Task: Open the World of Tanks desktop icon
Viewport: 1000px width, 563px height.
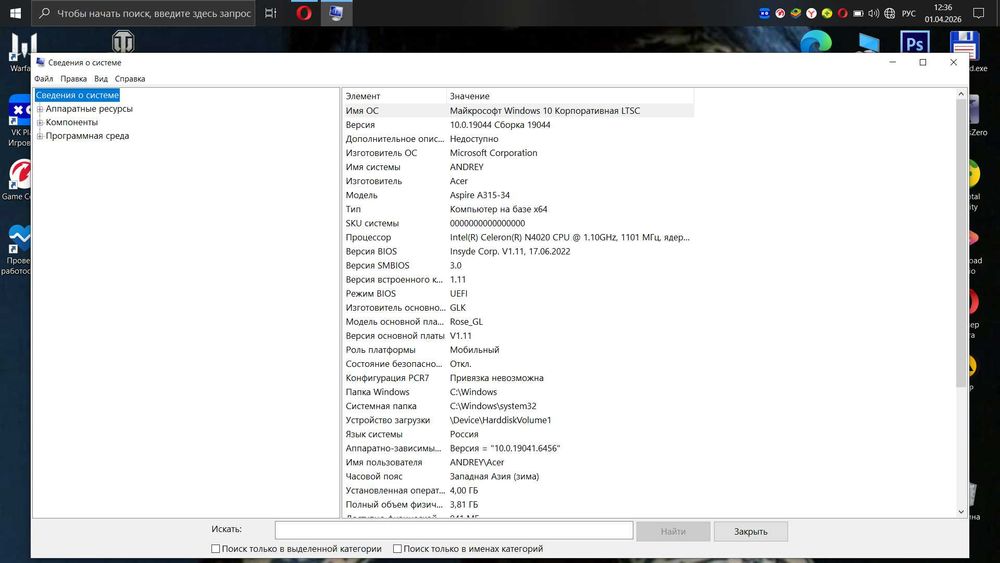Action: (x=123, y=41)
